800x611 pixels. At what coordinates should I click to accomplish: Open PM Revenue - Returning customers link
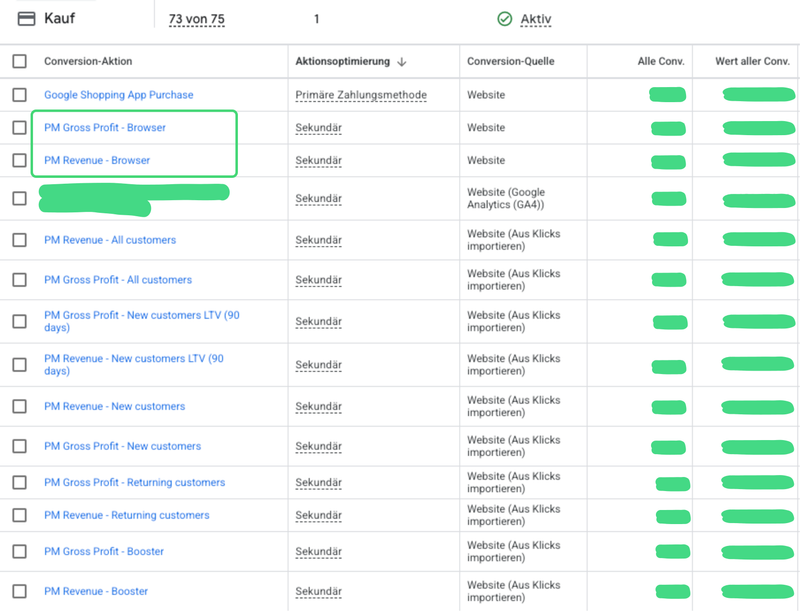pyautogui.click(x=127, y=515)
